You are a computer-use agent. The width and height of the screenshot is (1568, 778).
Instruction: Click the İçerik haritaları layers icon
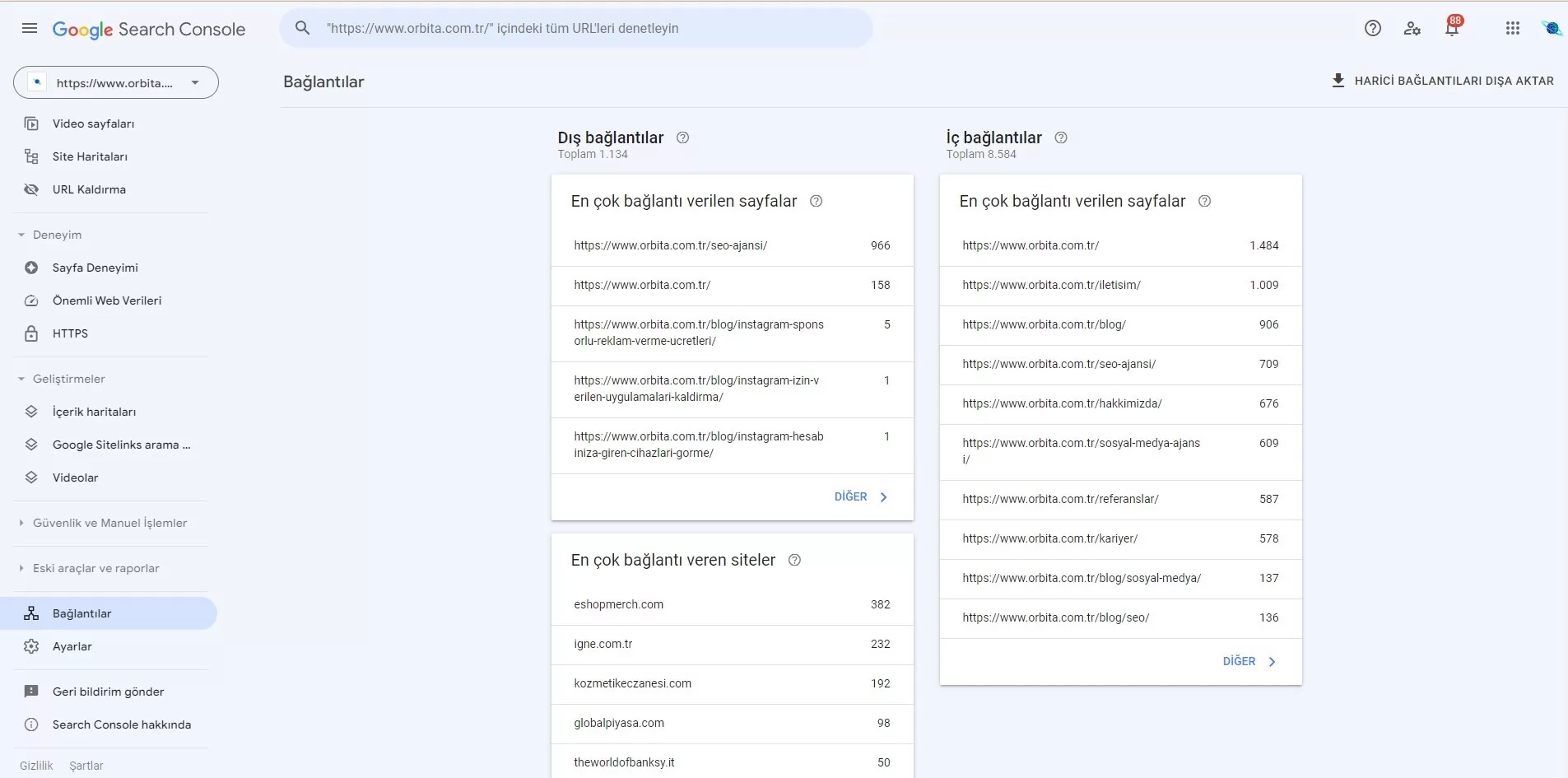31,412
